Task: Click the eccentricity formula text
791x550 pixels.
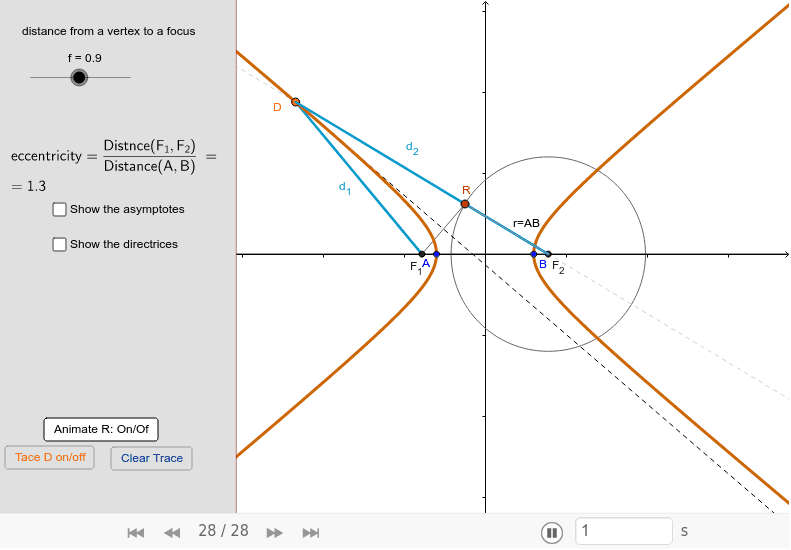Action: coord(114,156)
